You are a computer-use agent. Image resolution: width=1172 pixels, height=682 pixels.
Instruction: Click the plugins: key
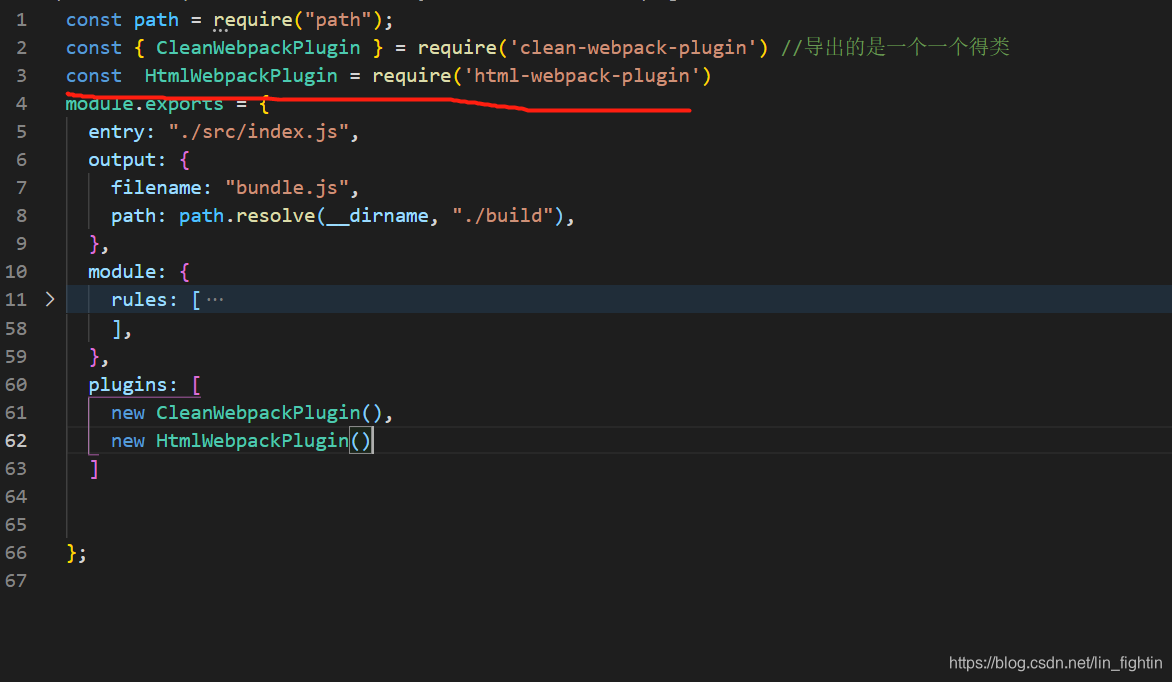133,384
